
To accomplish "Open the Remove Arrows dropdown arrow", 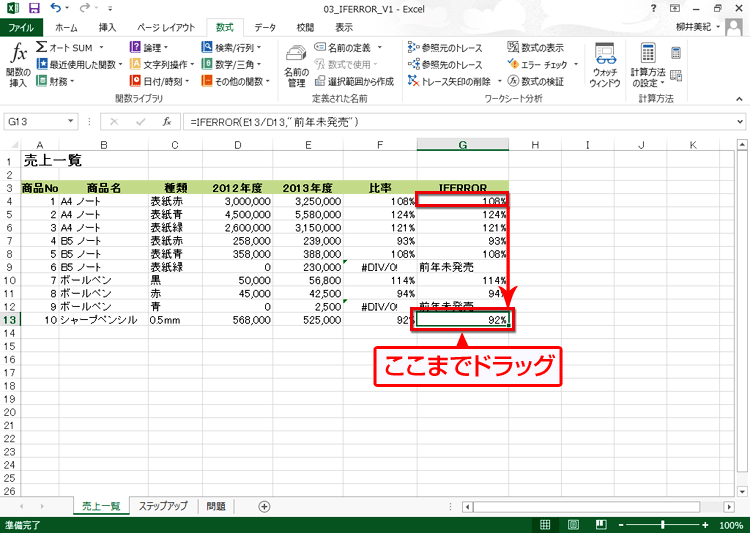I will pyautogui.click(x=499, y=81).
